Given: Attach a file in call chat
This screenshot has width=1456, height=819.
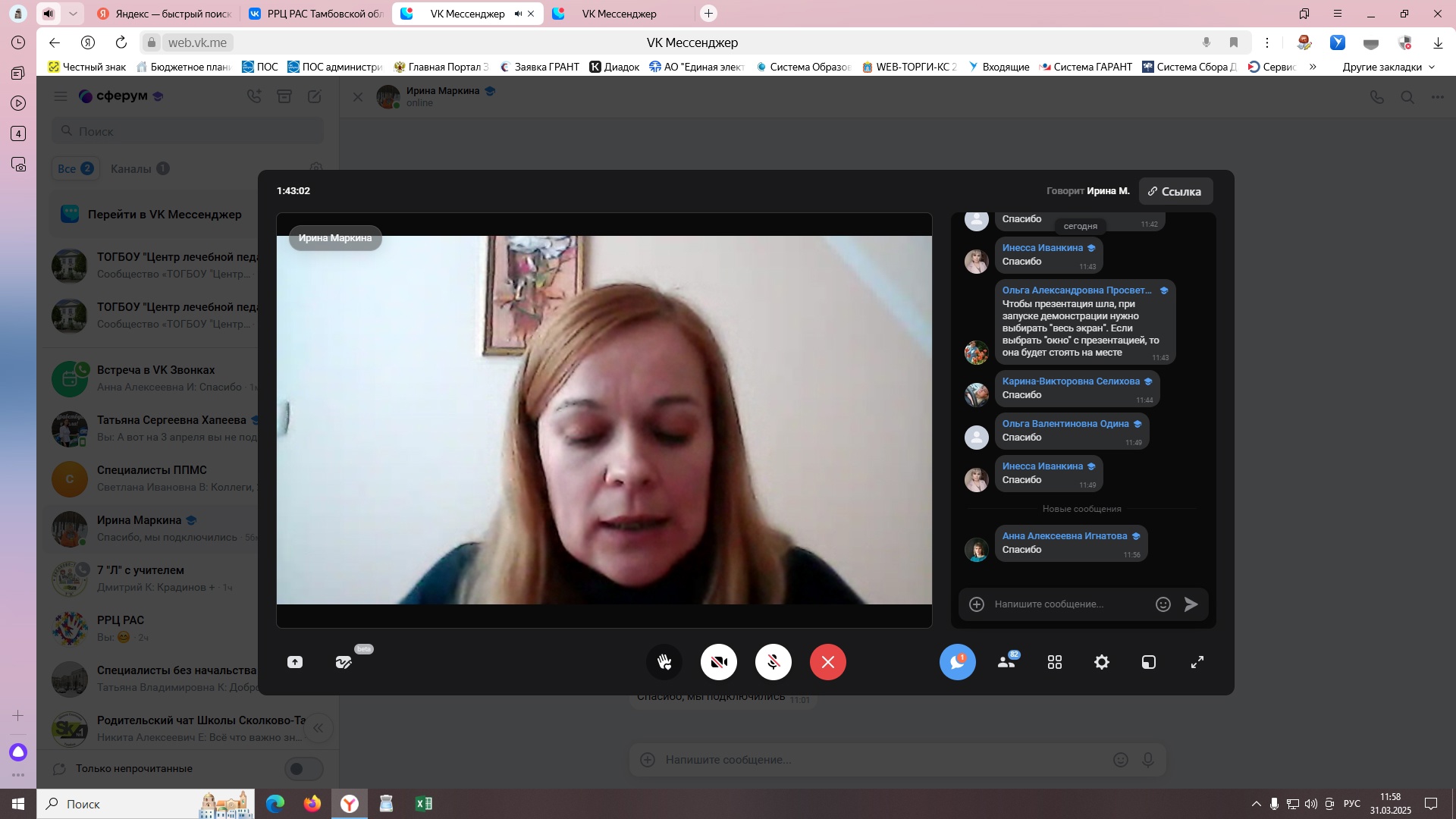Looking at the screenshot, I should (977, 604).
